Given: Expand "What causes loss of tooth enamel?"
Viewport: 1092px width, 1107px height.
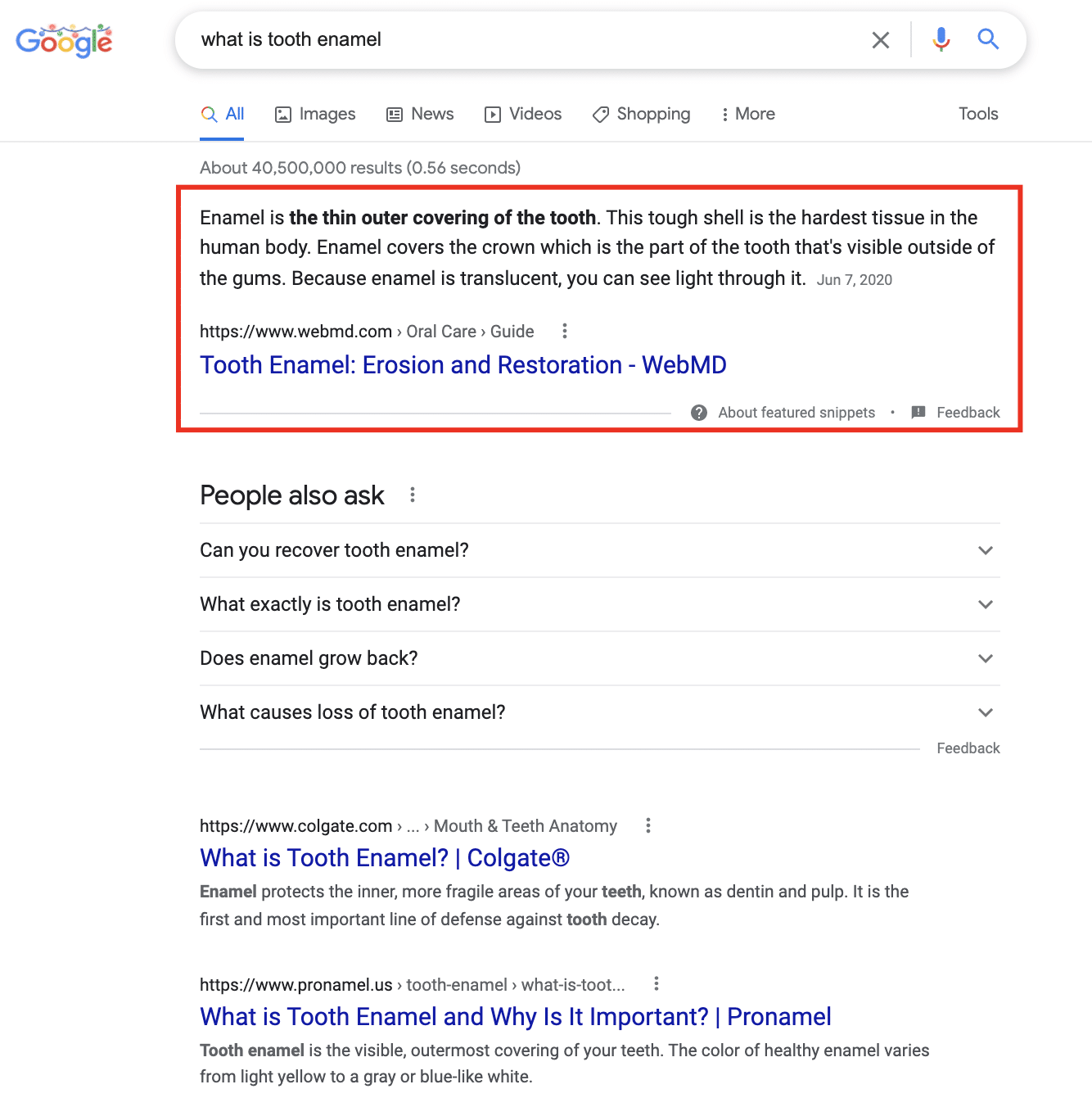Looking at the screenshot, I should pos(600,712).
